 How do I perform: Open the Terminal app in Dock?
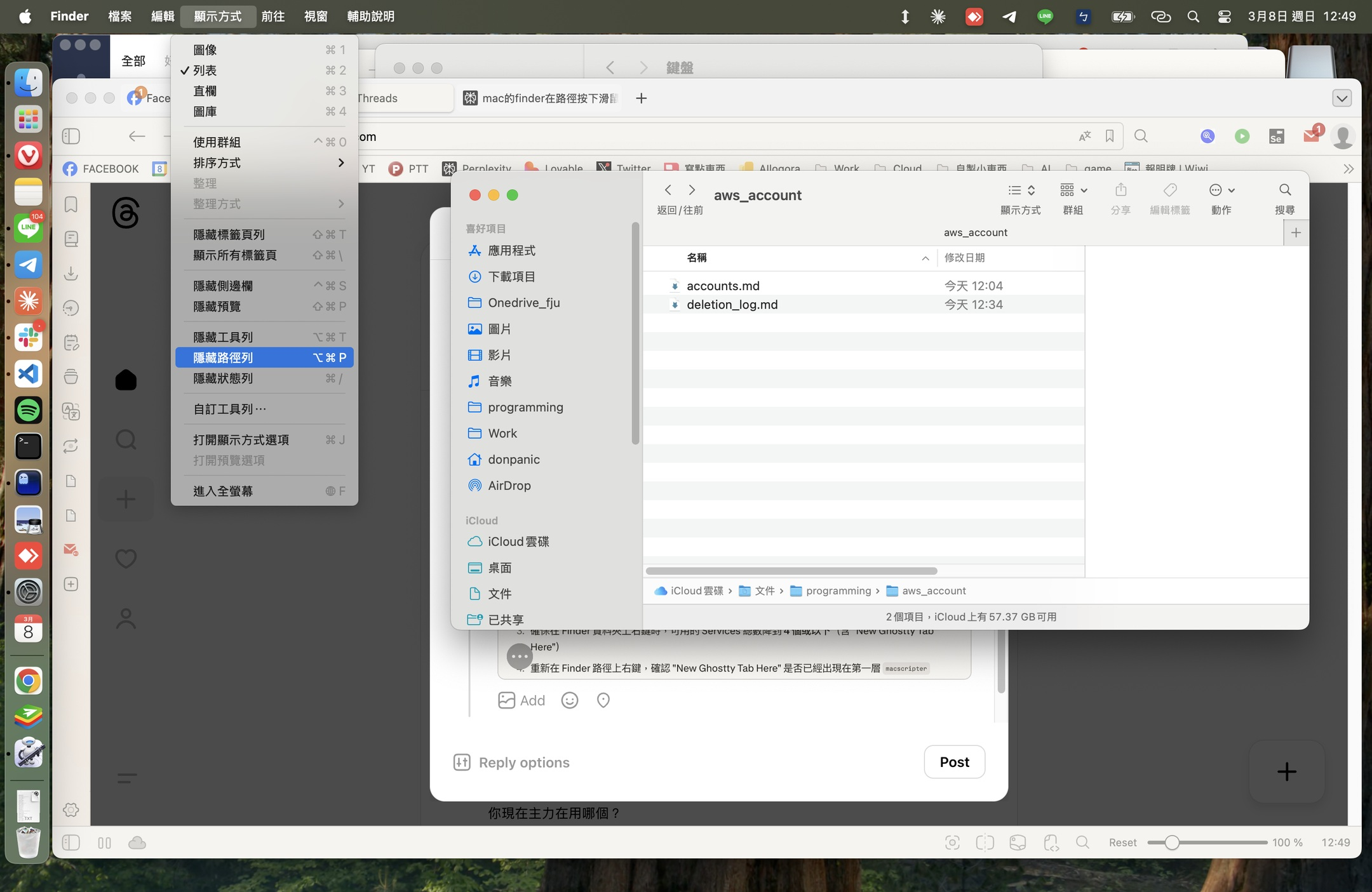click(x=28, y=446)
